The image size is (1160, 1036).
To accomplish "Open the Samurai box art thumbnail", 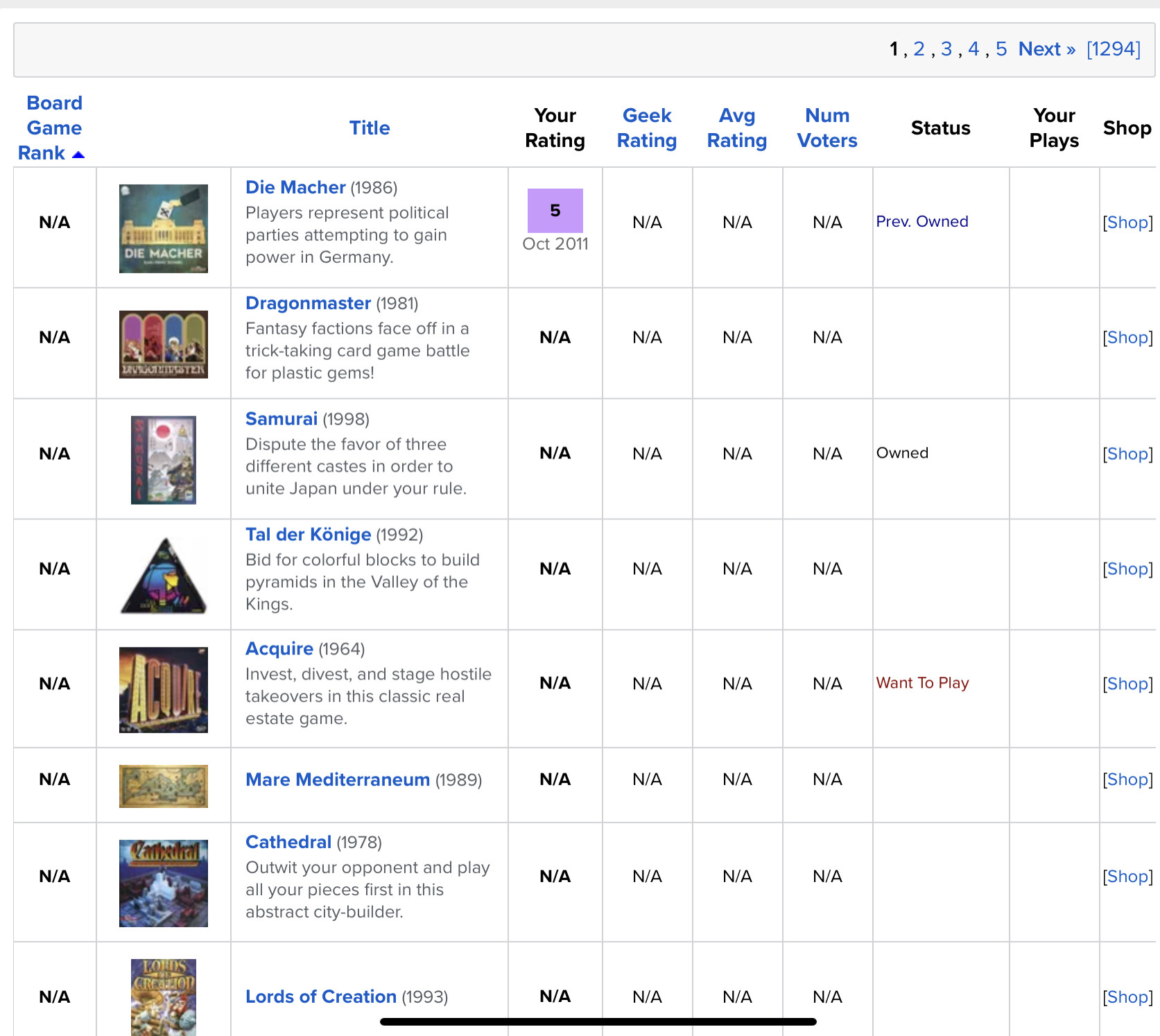I will 163,460.
